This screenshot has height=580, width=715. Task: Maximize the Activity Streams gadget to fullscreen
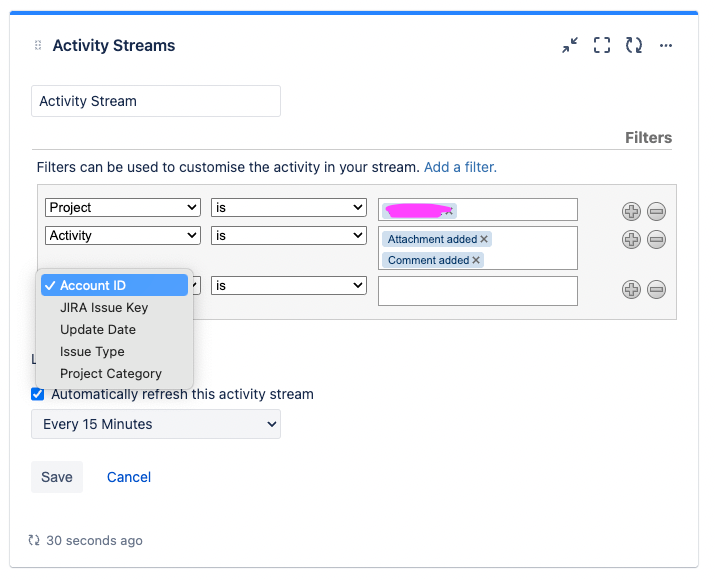point(602,45)
